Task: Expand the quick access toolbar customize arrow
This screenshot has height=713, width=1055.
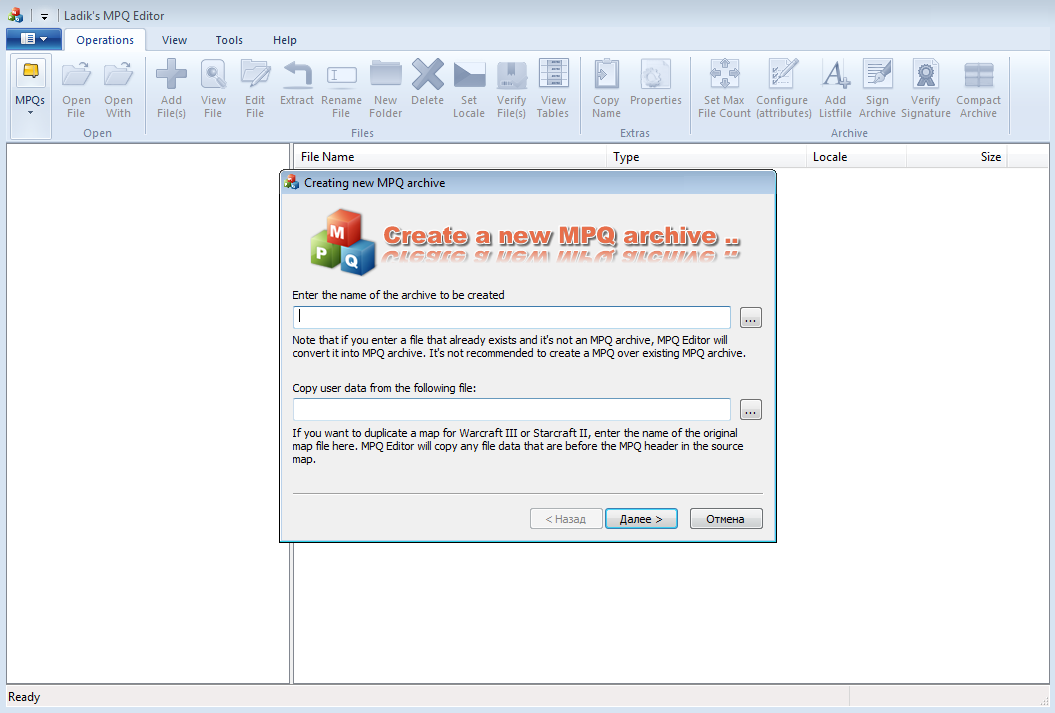Action: [44, 16]
